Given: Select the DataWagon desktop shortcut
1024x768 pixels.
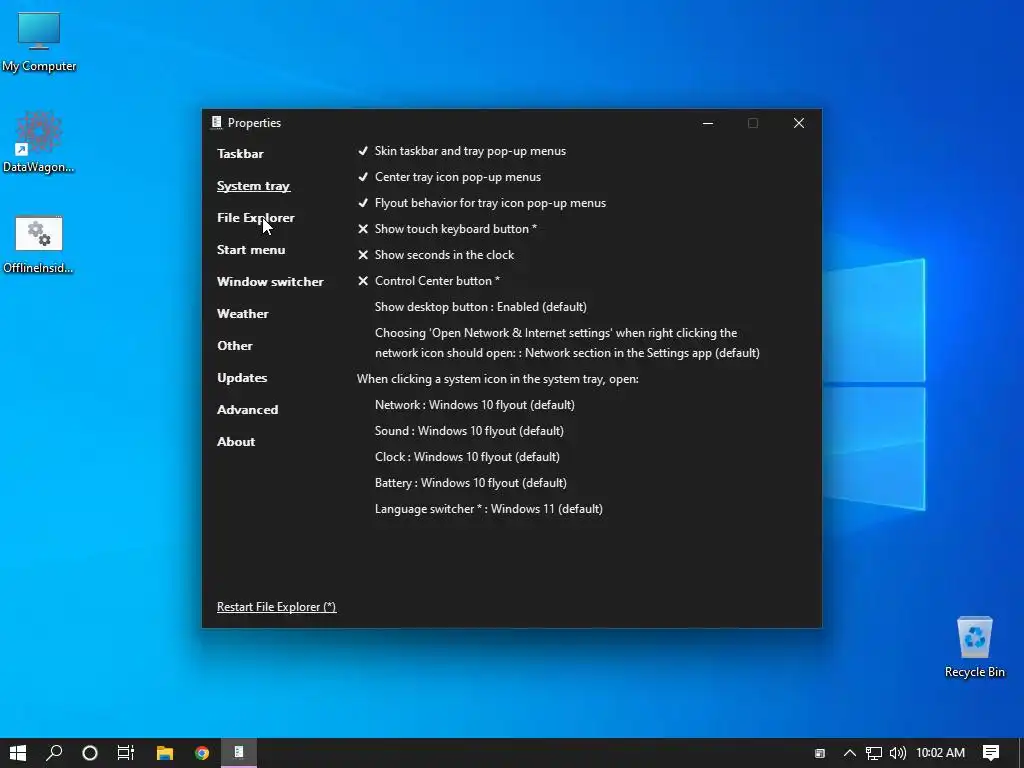Looking at the screenshot, I should tap(39, 142).
